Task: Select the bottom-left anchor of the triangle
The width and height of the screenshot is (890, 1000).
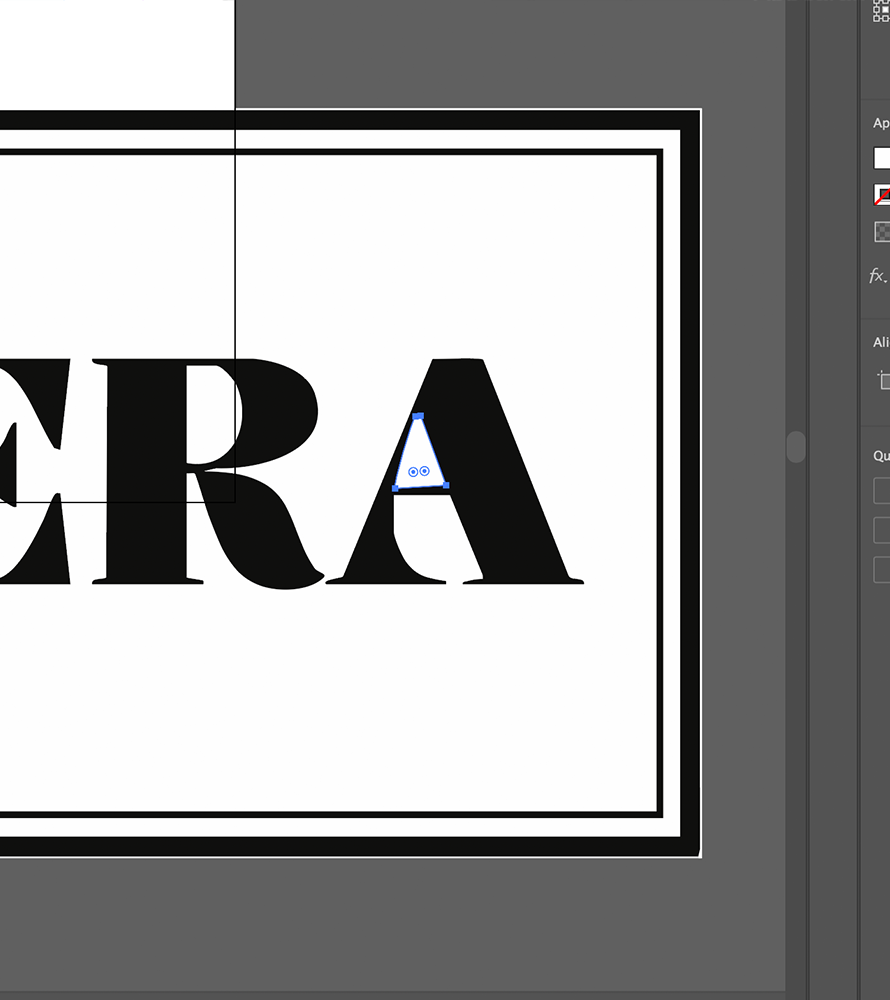Action: 395,489
